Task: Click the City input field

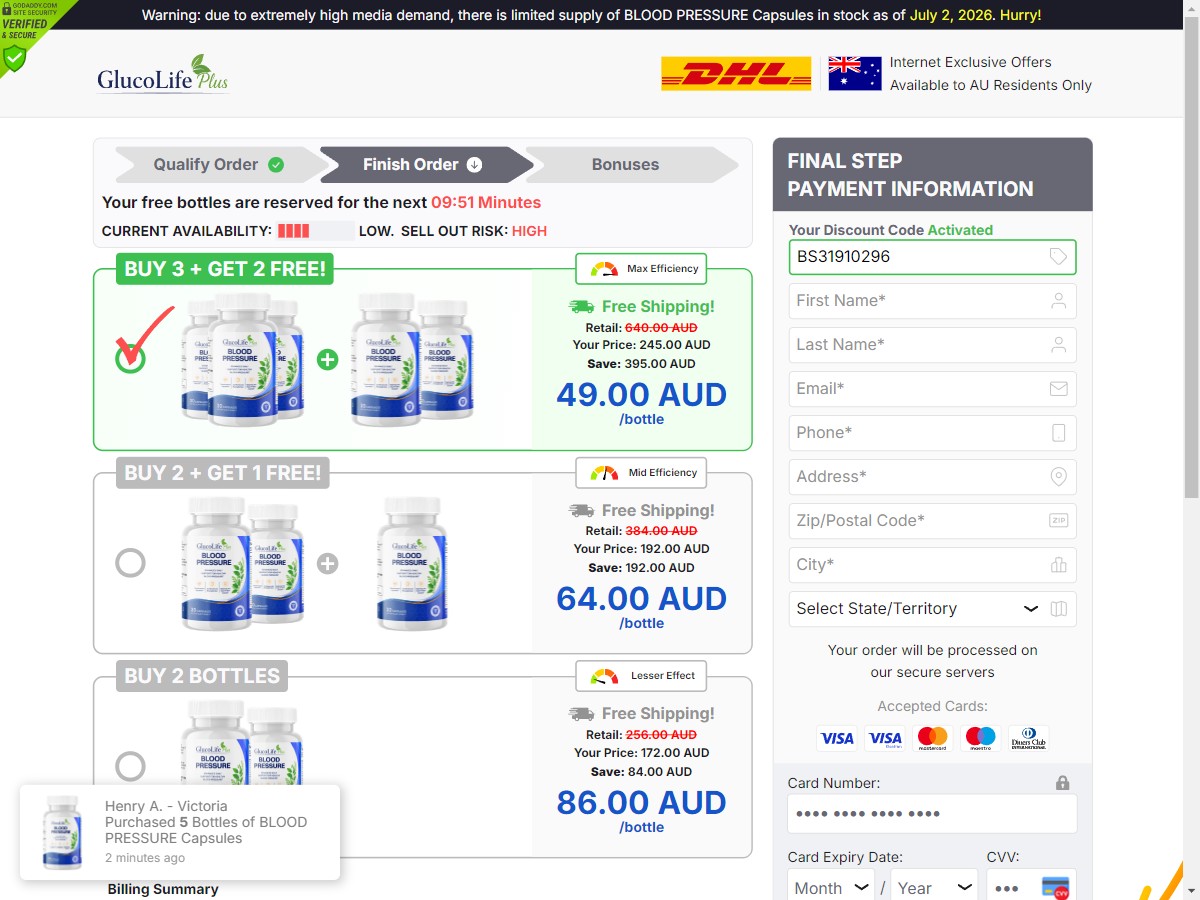Action: (933, 565)
